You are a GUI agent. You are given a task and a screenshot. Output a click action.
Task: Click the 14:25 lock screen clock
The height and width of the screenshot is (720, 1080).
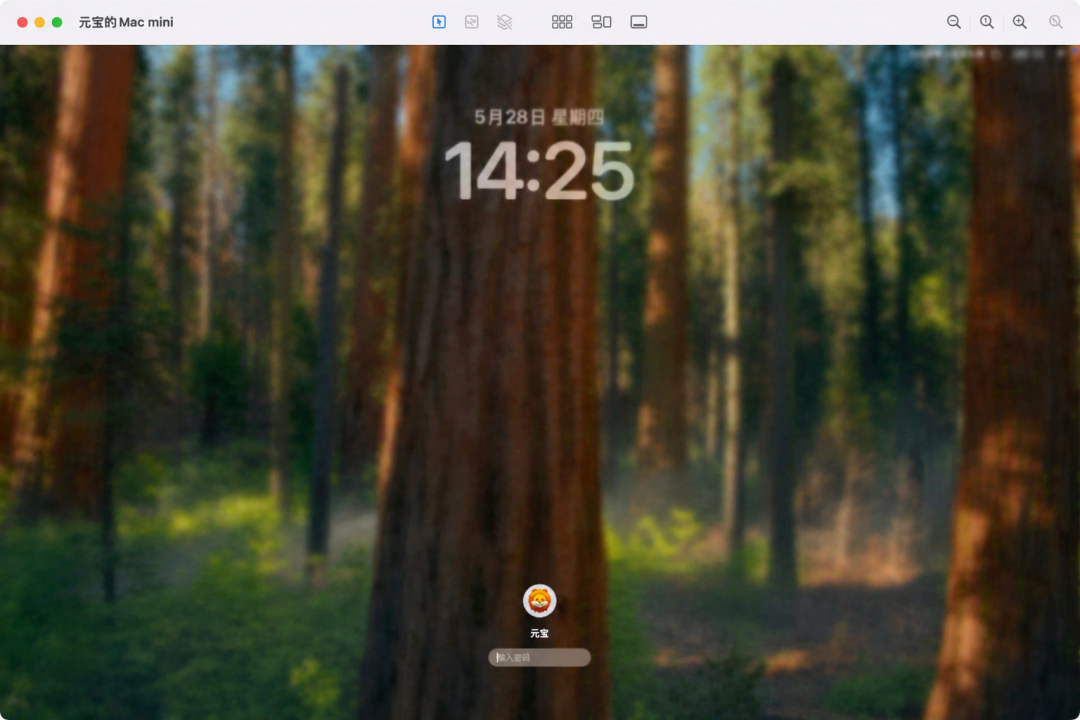tap(539, 171)
